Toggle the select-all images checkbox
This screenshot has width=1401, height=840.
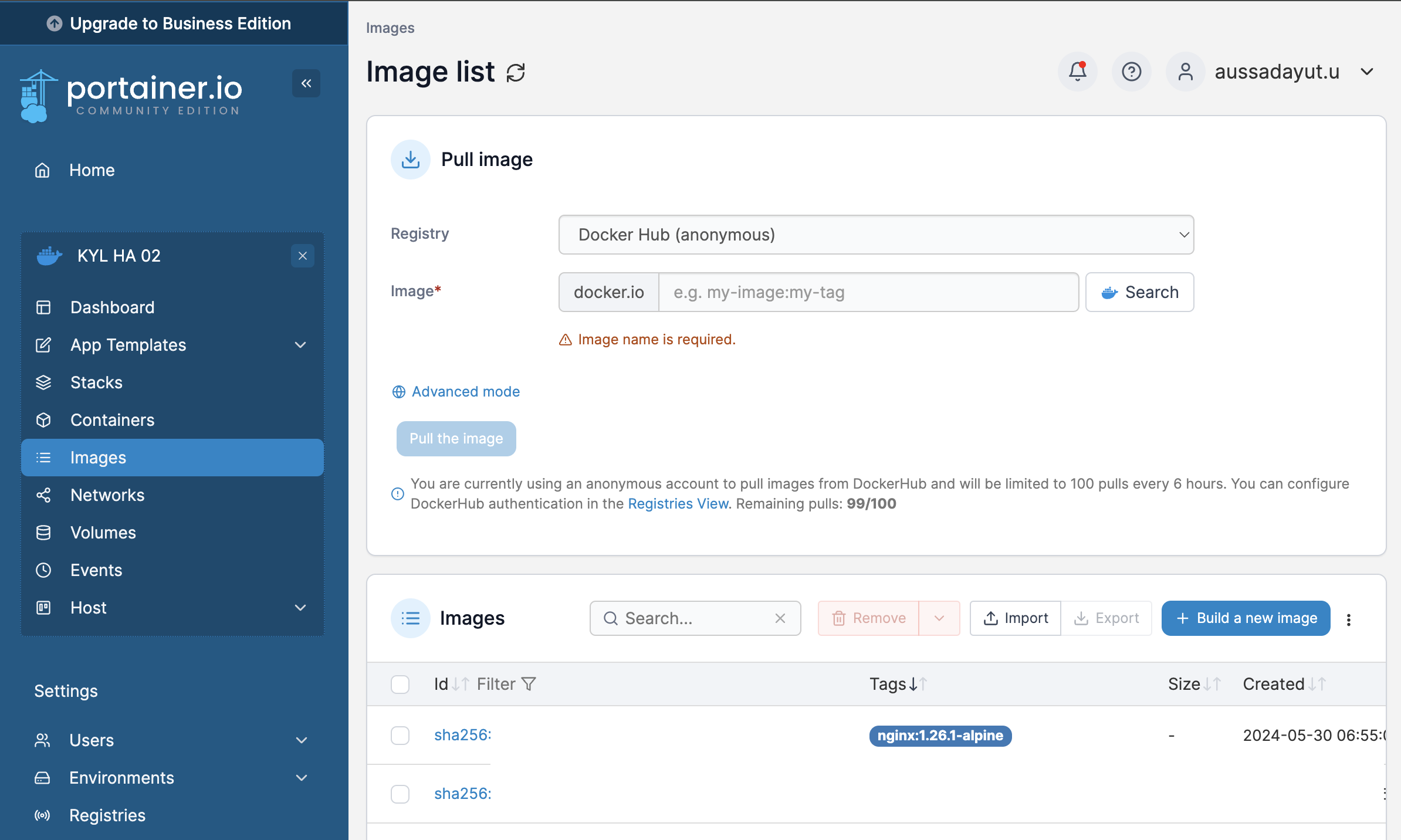pyautogui.click(x=400, y=684)
